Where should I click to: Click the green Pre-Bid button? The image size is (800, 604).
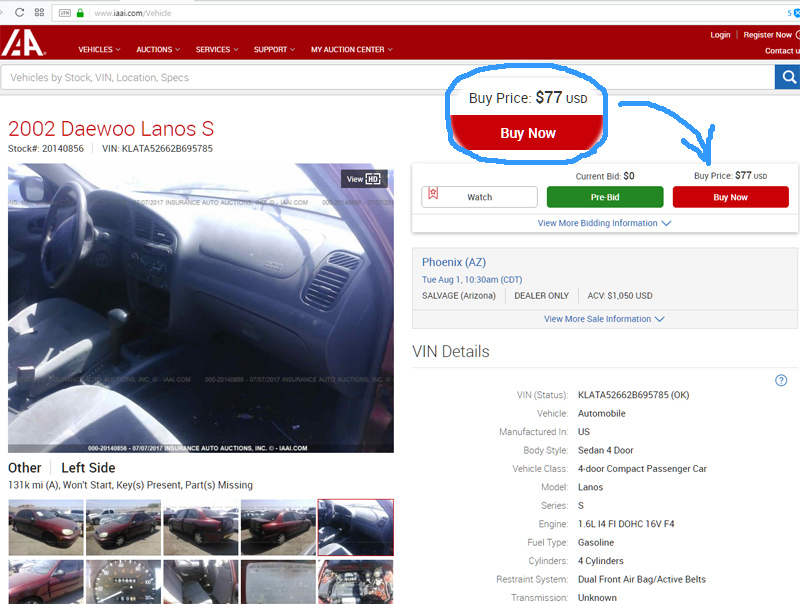click(x=604, y=197)
